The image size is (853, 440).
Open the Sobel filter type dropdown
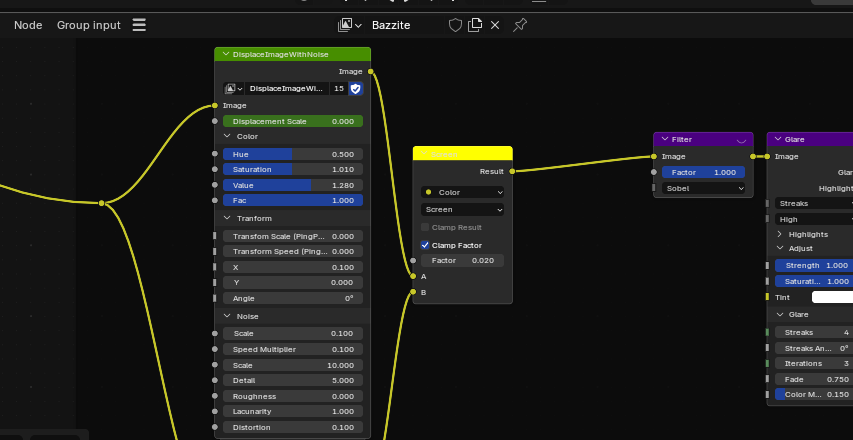pyautogui.click(x=703, y=188)
